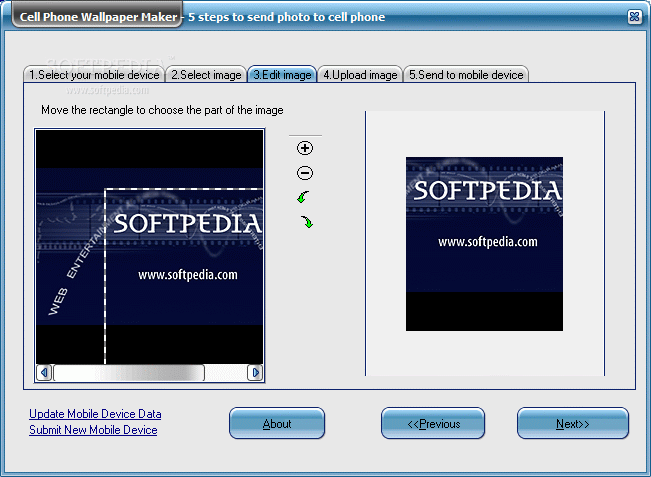The width and height of the screenshot is (651, 477).
Task: Click the About button
Action: coord(277,423)
